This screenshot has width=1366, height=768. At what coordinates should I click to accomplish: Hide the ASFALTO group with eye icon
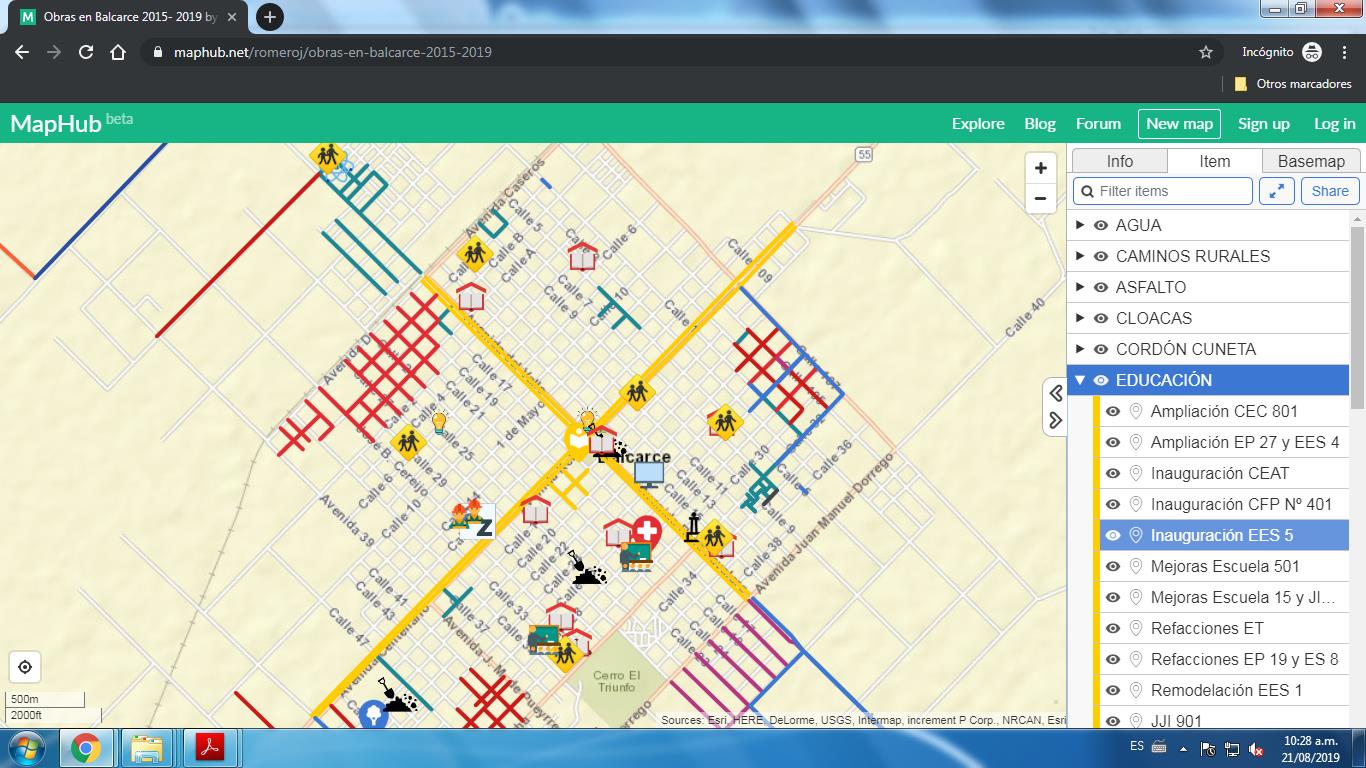coord(1101,287)
